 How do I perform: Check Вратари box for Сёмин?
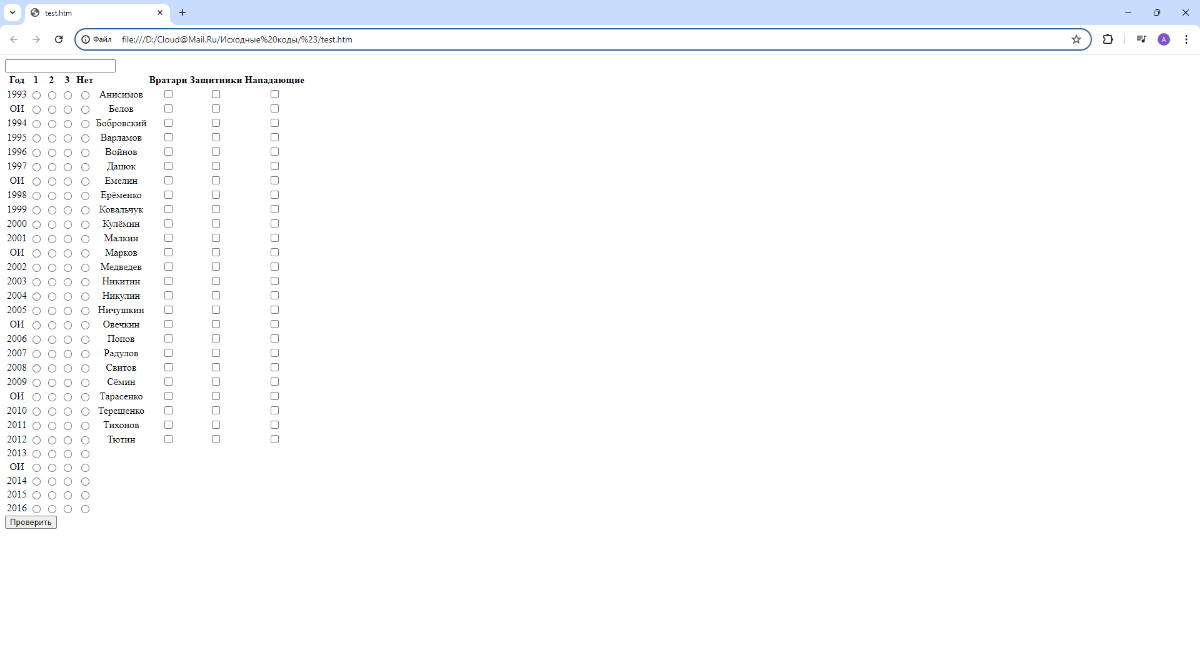pos(168,382)
